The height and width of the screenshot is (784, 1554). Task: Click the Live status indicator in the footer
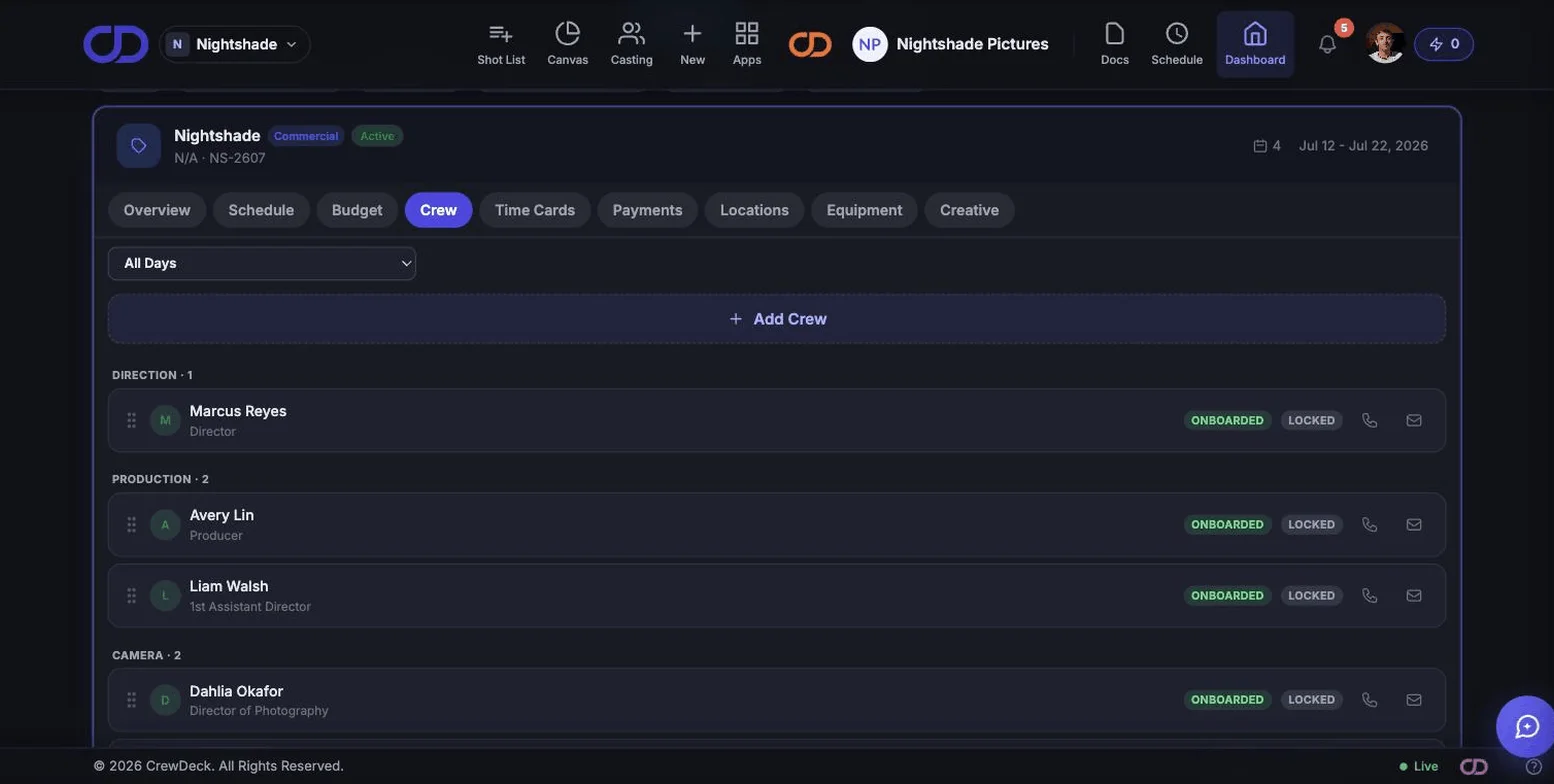click(1419, 767)
